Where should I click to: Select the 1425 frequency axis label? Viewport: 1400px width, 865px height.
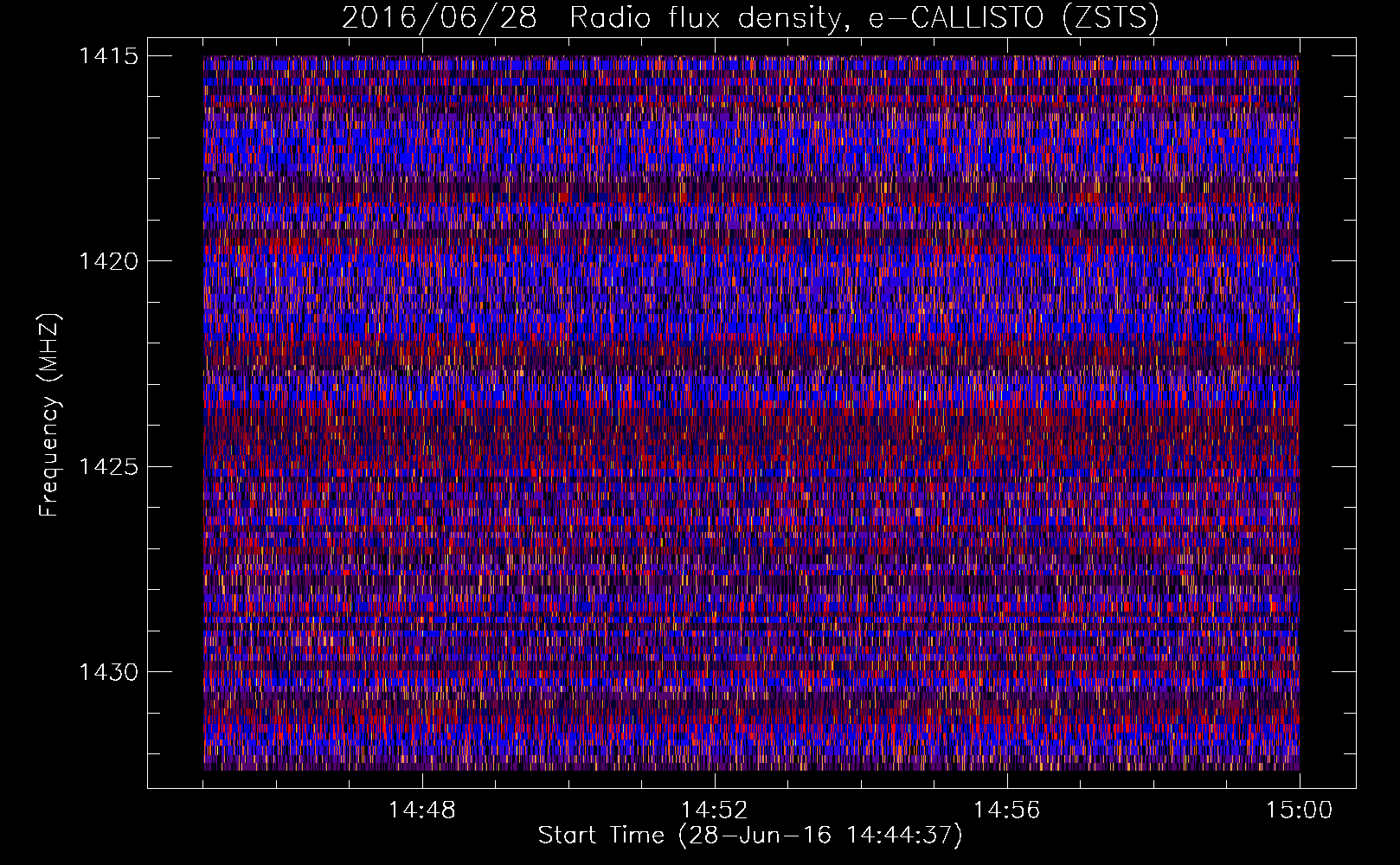108,467
